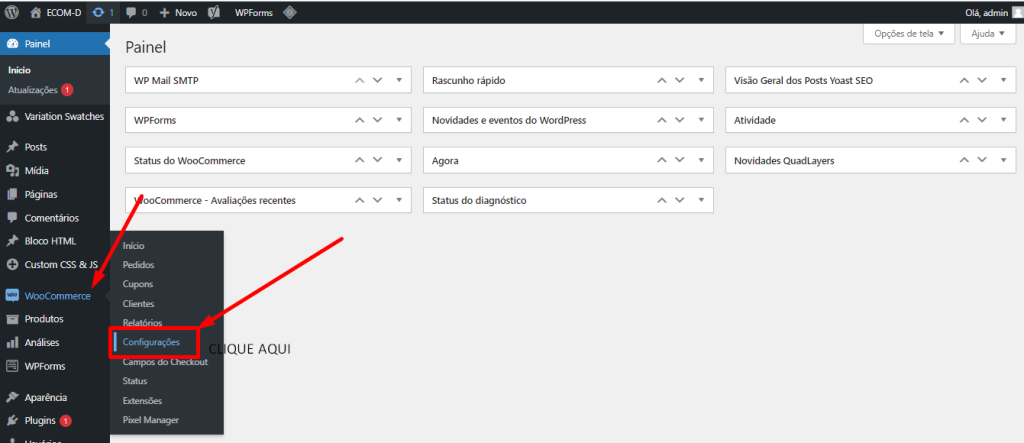Toggle the Visão Geral dos Posts Yoast SEO panel
Viewport: 1024px width, 443px height.
point(1003,80)
